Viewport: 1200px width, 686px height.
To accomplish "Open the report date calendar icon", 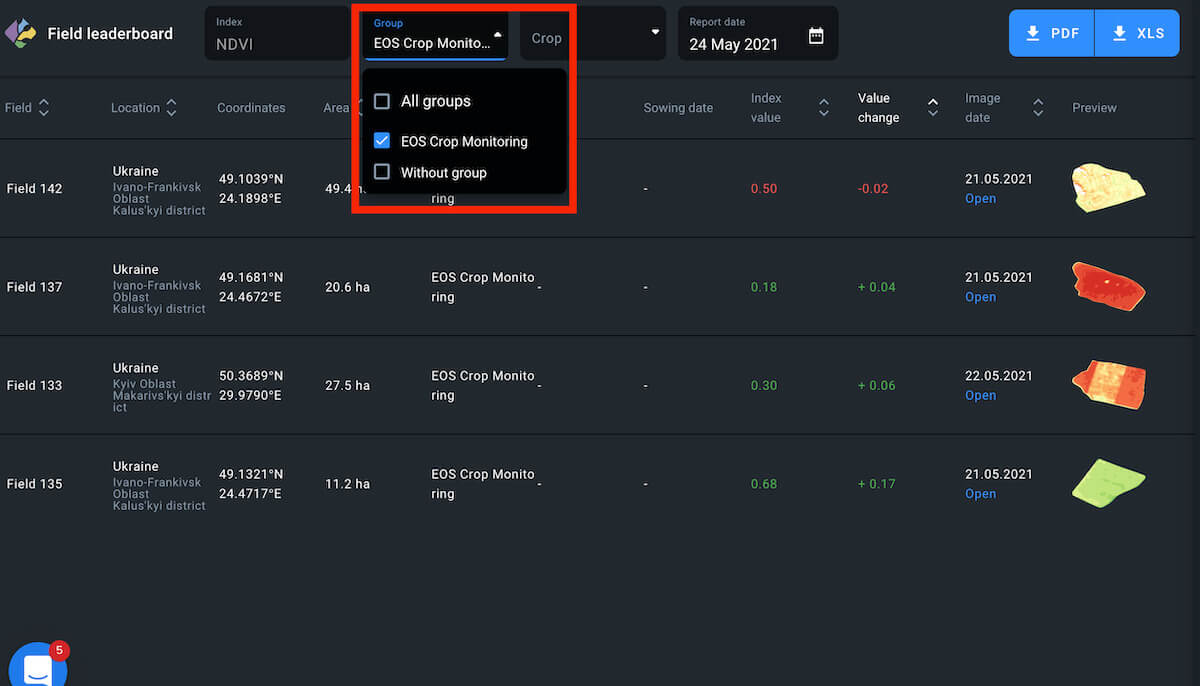I will point(816,36).
